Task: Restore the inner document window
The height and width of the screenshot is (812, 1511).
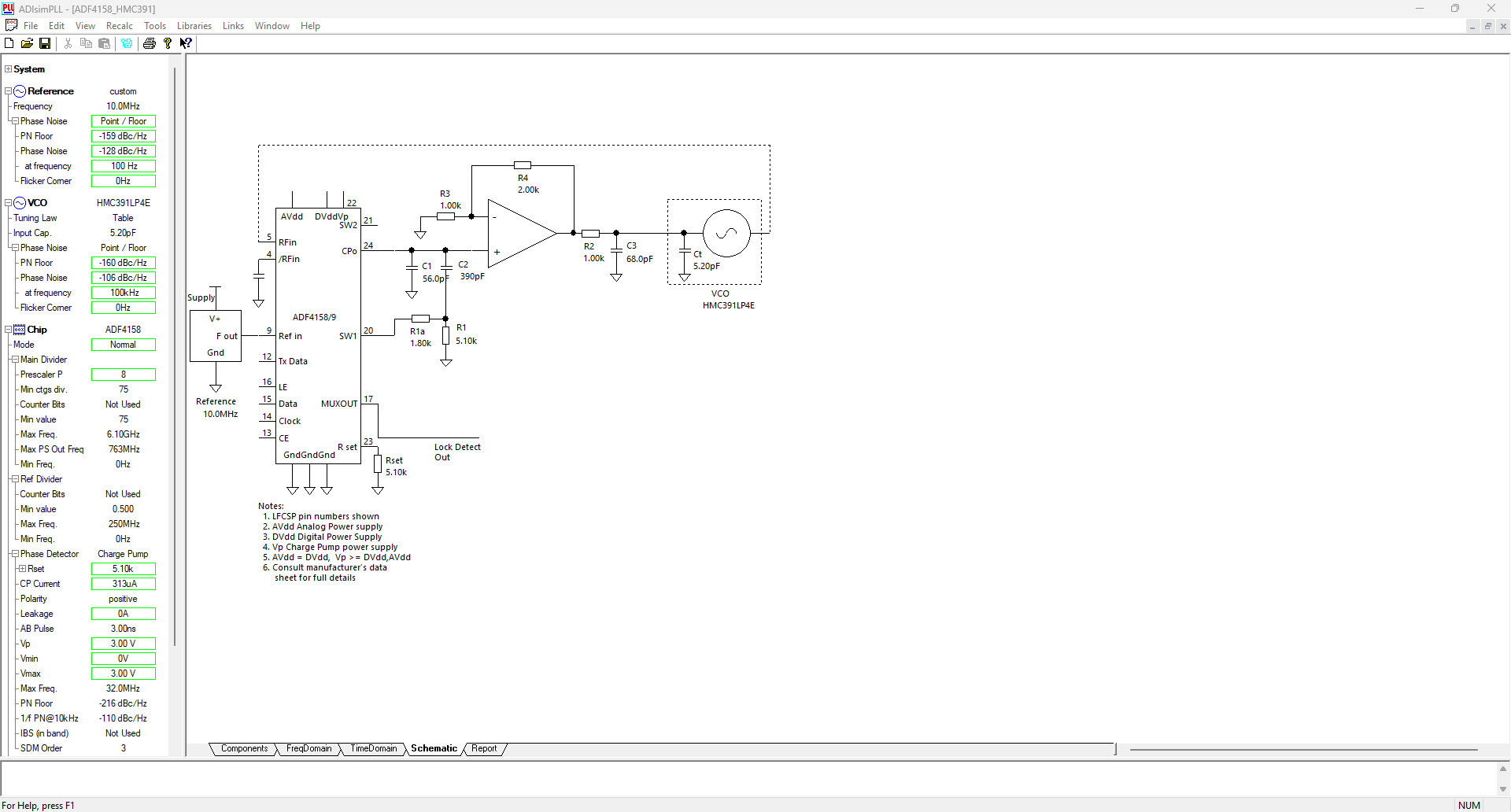Action: pyautogui.click(x=1487, y=26)
